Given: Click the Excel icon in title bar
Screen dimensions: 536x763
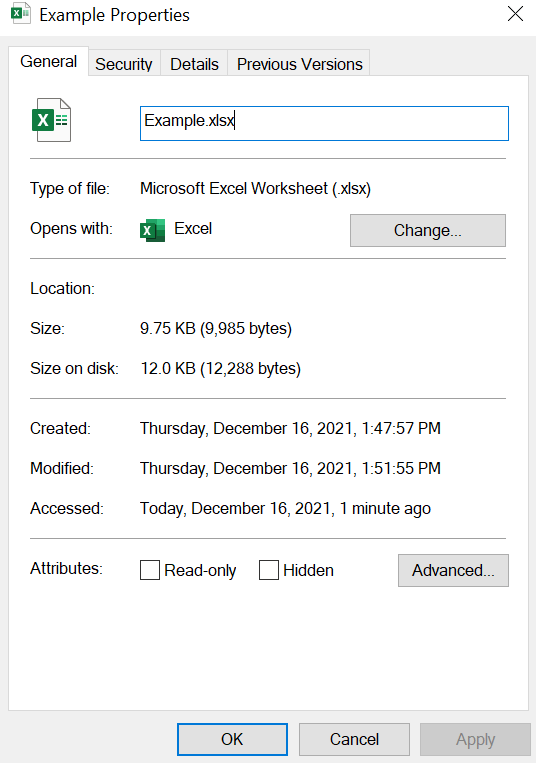Looking at the screenshot, I should click(20, 14).
